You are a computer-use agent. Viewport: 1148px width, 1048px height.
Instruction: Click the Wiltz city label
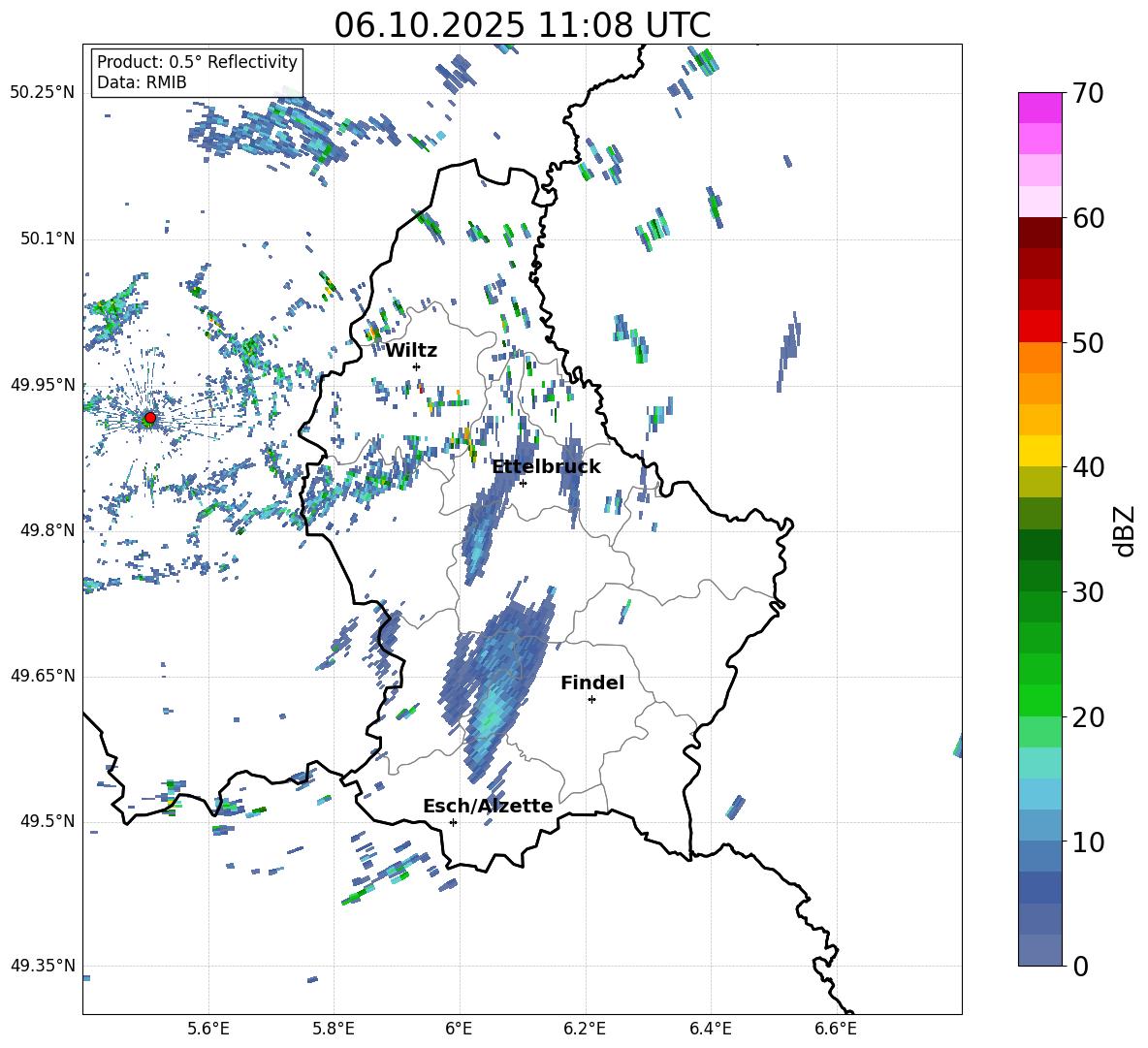click(x=411, y=351)
